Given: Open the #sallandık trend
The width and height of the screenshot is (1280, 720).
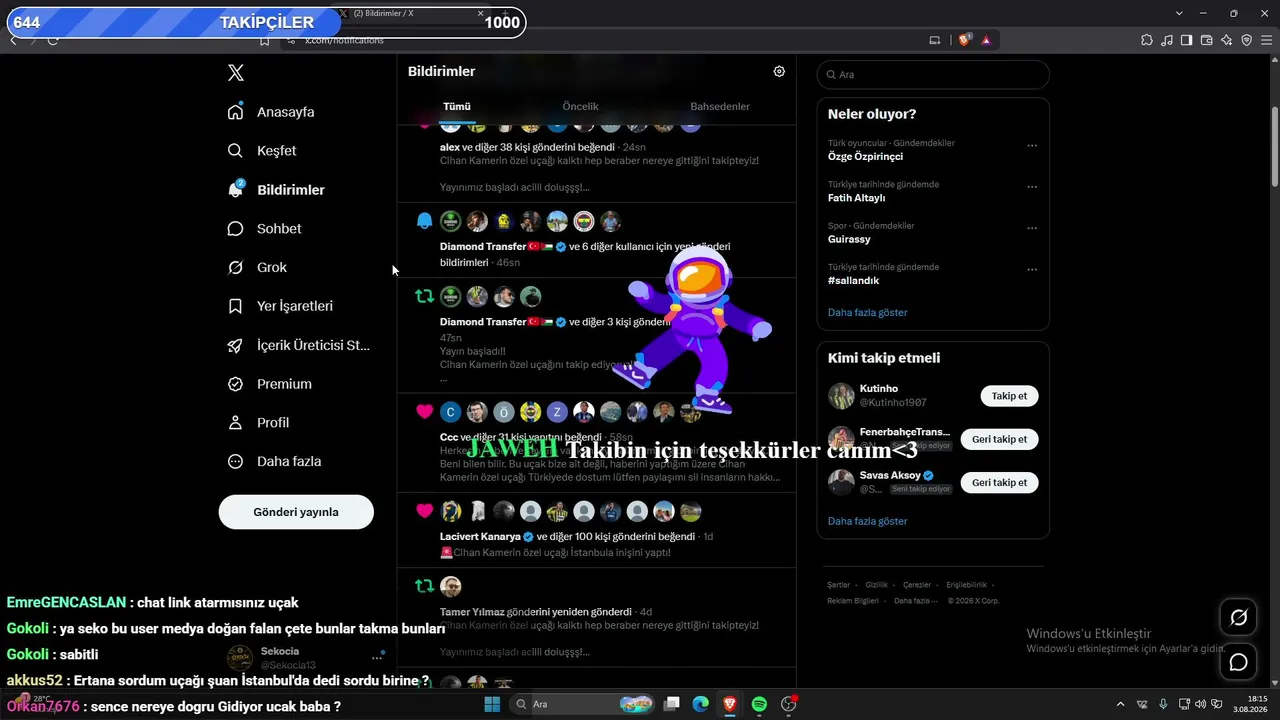Looking at the screenshot, I should pos(853,281).
